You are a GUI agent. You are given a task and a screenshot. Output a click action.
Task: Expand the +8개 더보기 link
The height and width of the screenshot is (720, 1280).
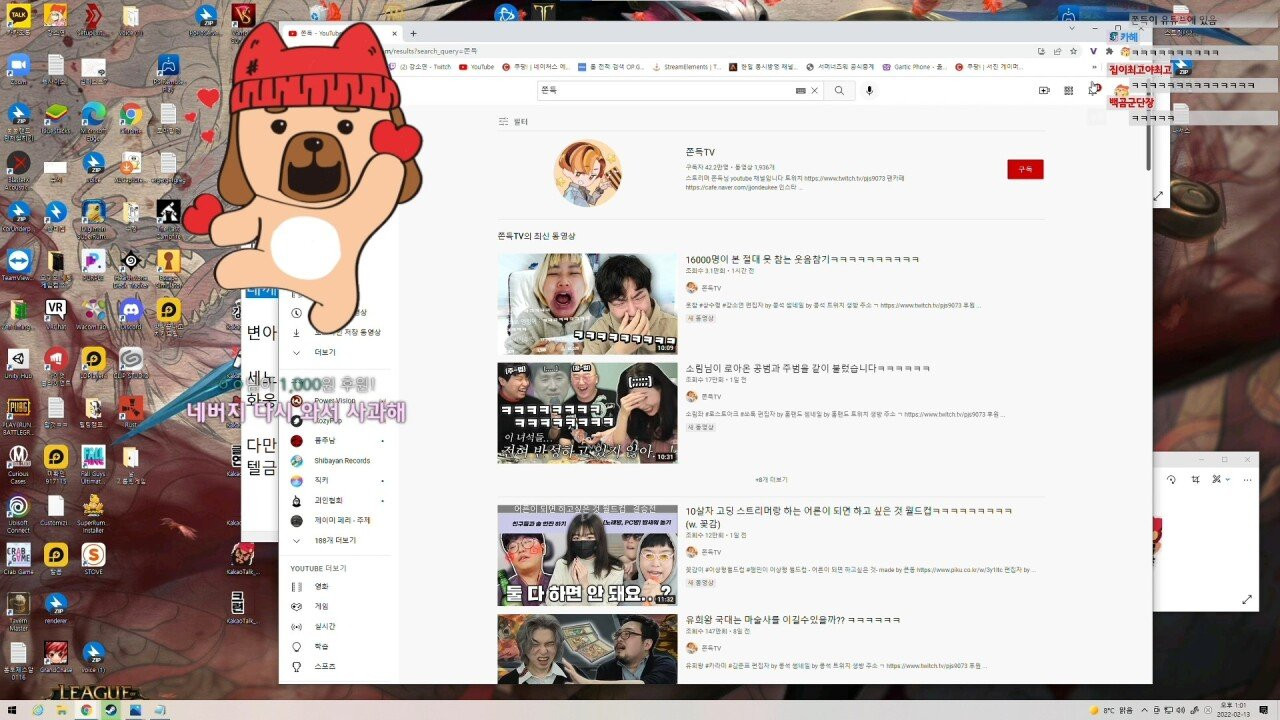click(771, 480)
